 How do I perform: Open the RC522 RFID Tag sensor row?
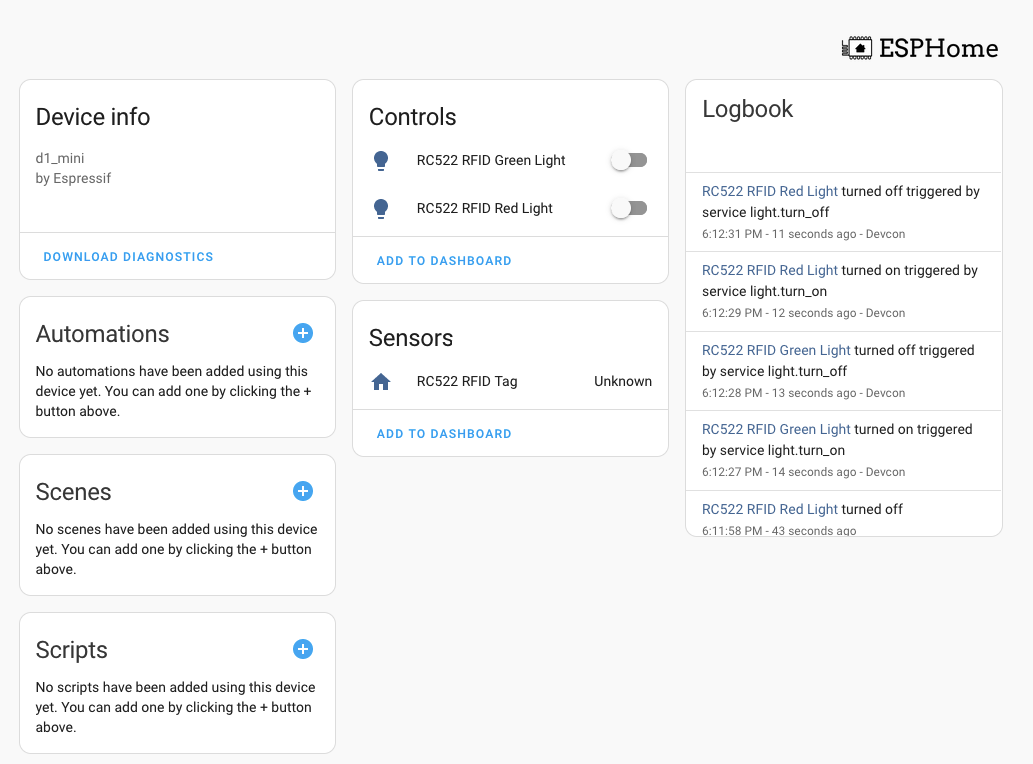point(467,381)
